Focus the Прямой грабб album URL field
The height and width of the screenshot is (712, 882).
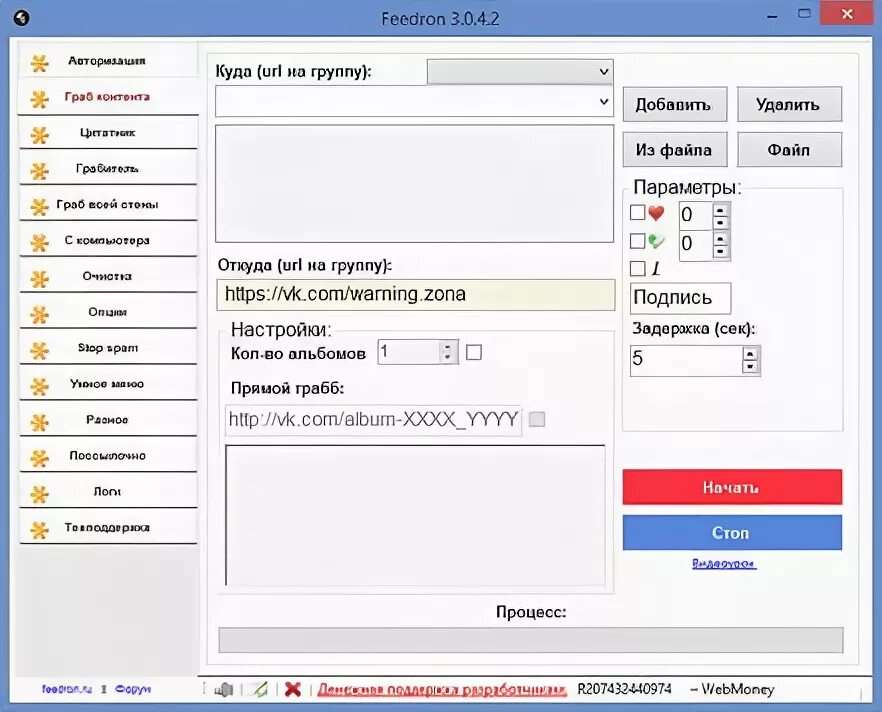coord(373,420)
